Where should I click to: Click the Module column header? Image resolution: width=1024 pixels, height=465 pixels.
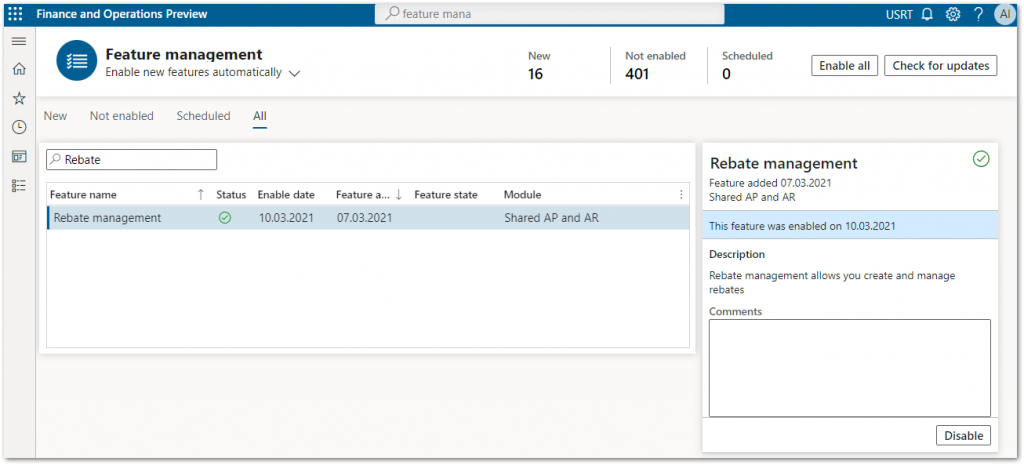[x=522, y=195]
